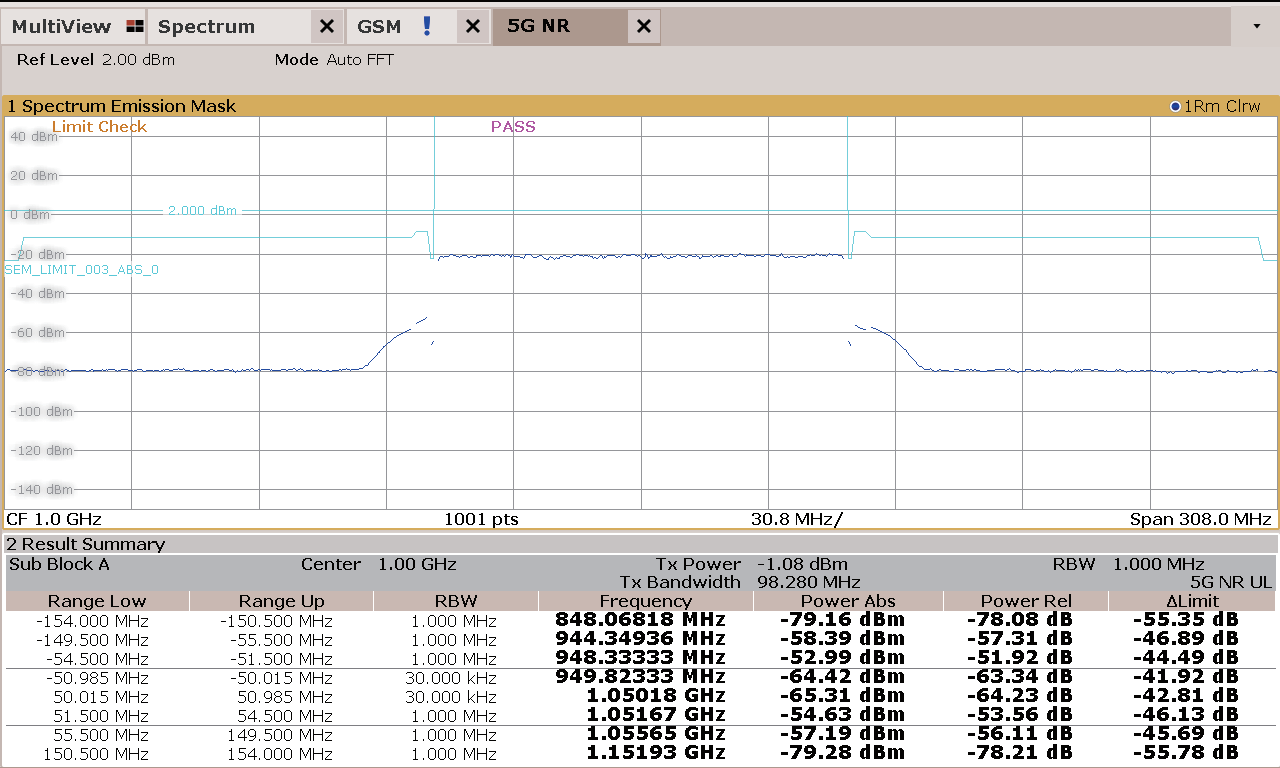
Task: Click the Power Rel column header
Action: click(x=1026, y=601)
